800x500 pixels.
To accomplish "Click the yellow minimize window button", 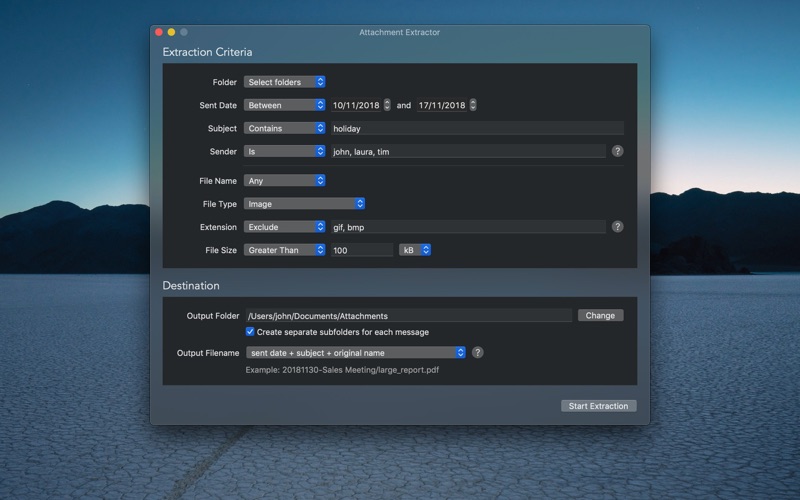I will pos(171,32).
